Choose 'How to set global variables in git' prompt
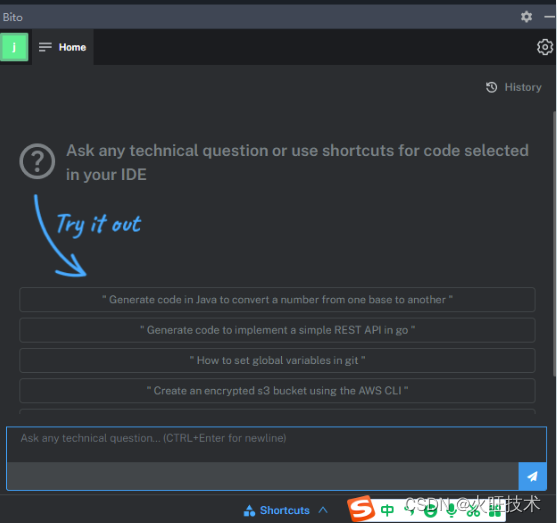This screenshot has height=523, width=557. click(x=277, y=360)
